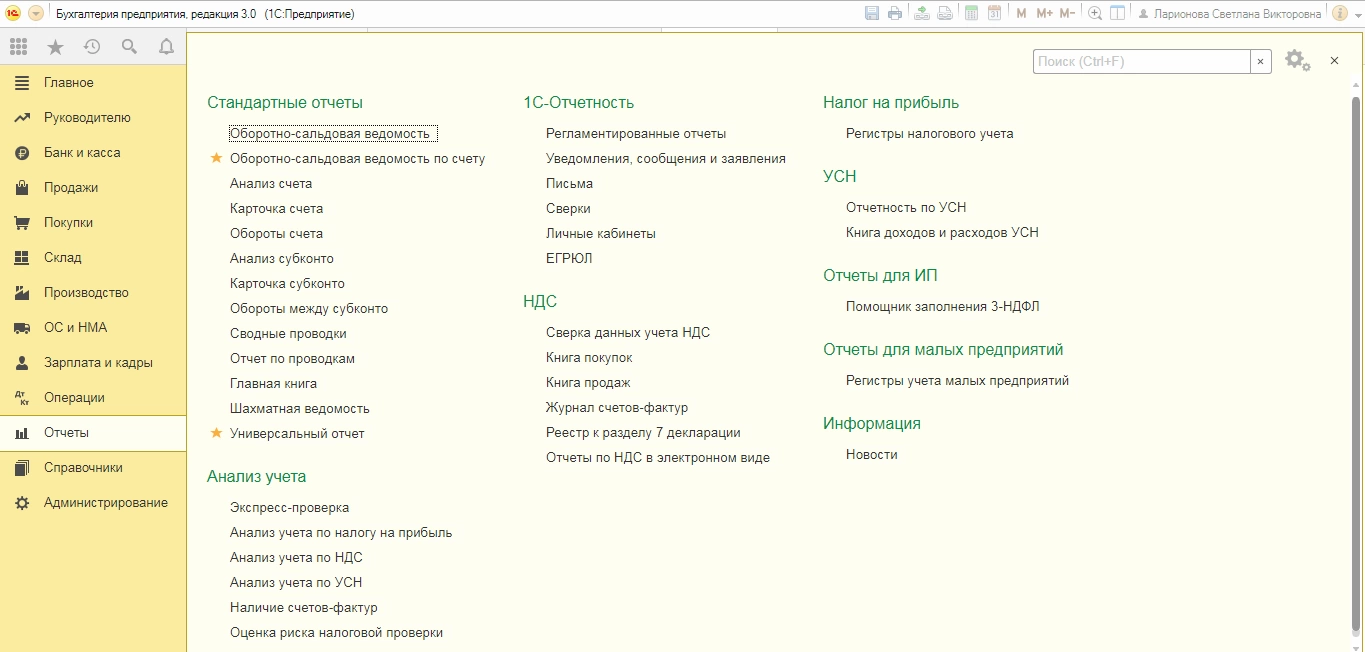Open the Руководителю section
Viewport: 1365px width, 652px height.
pyautogui.click(x=93, y=118)
